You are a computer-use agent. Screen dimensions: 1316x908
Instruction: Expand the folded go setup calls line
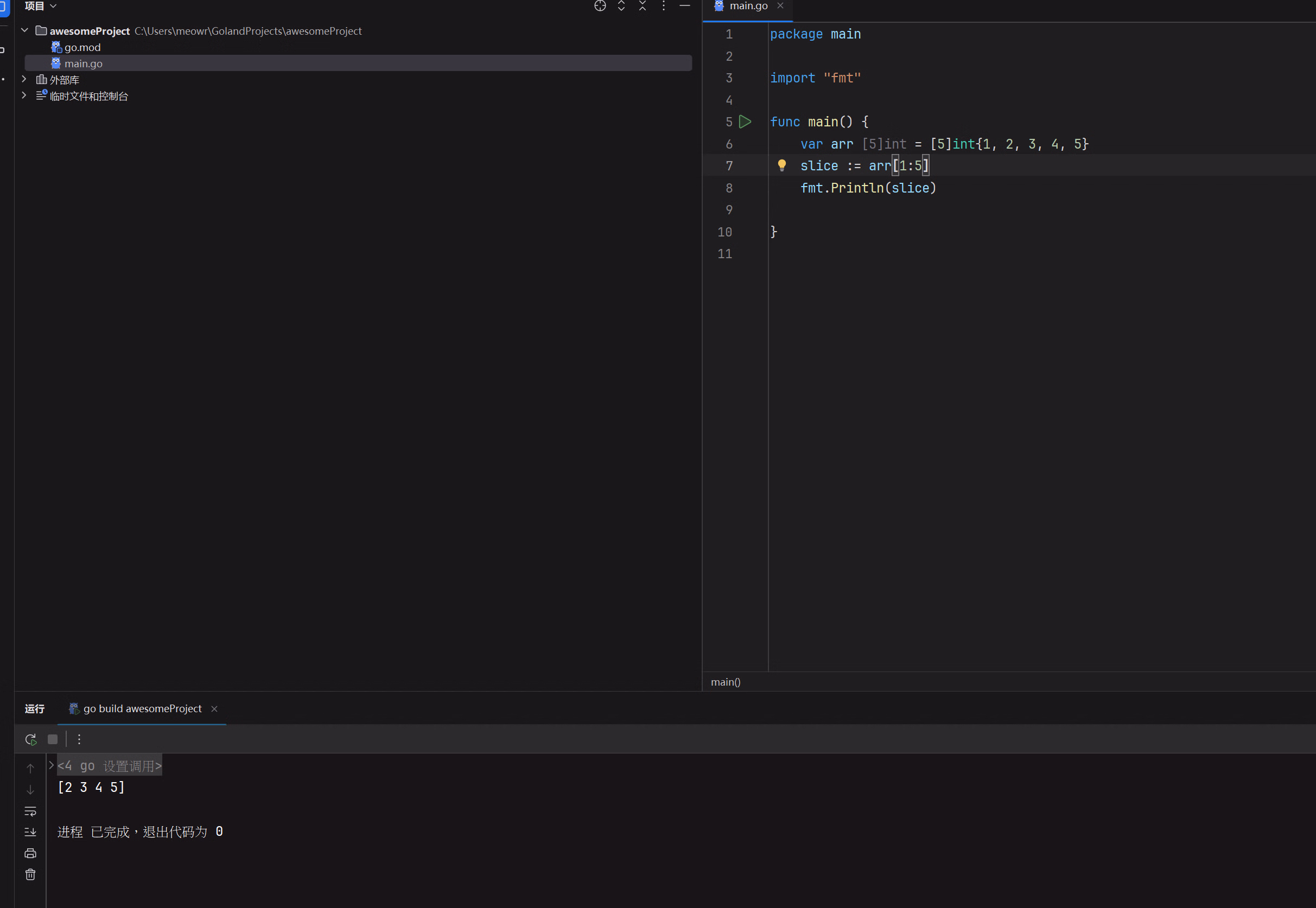coord(51,766)
